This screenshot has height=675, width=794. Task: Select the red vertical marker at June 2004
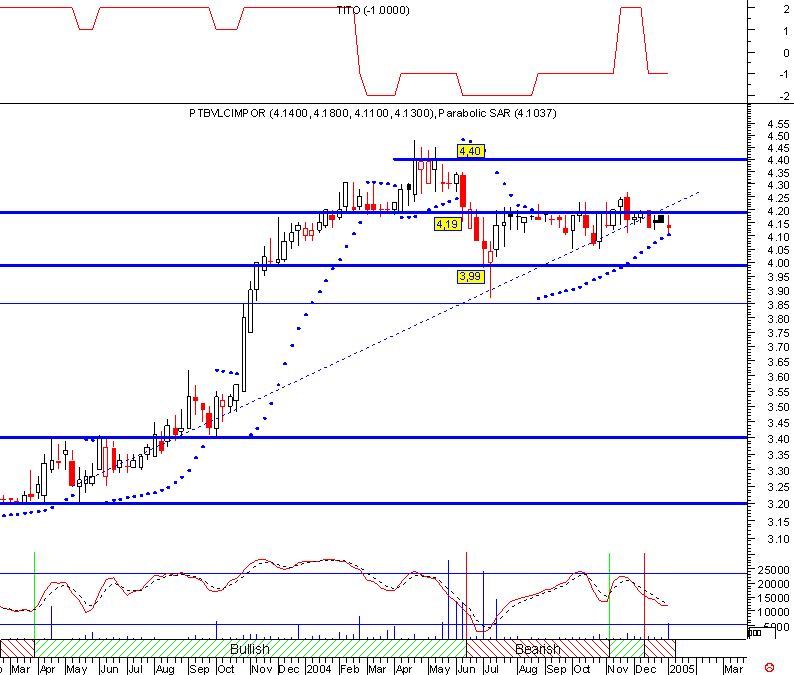click(466, 595)
